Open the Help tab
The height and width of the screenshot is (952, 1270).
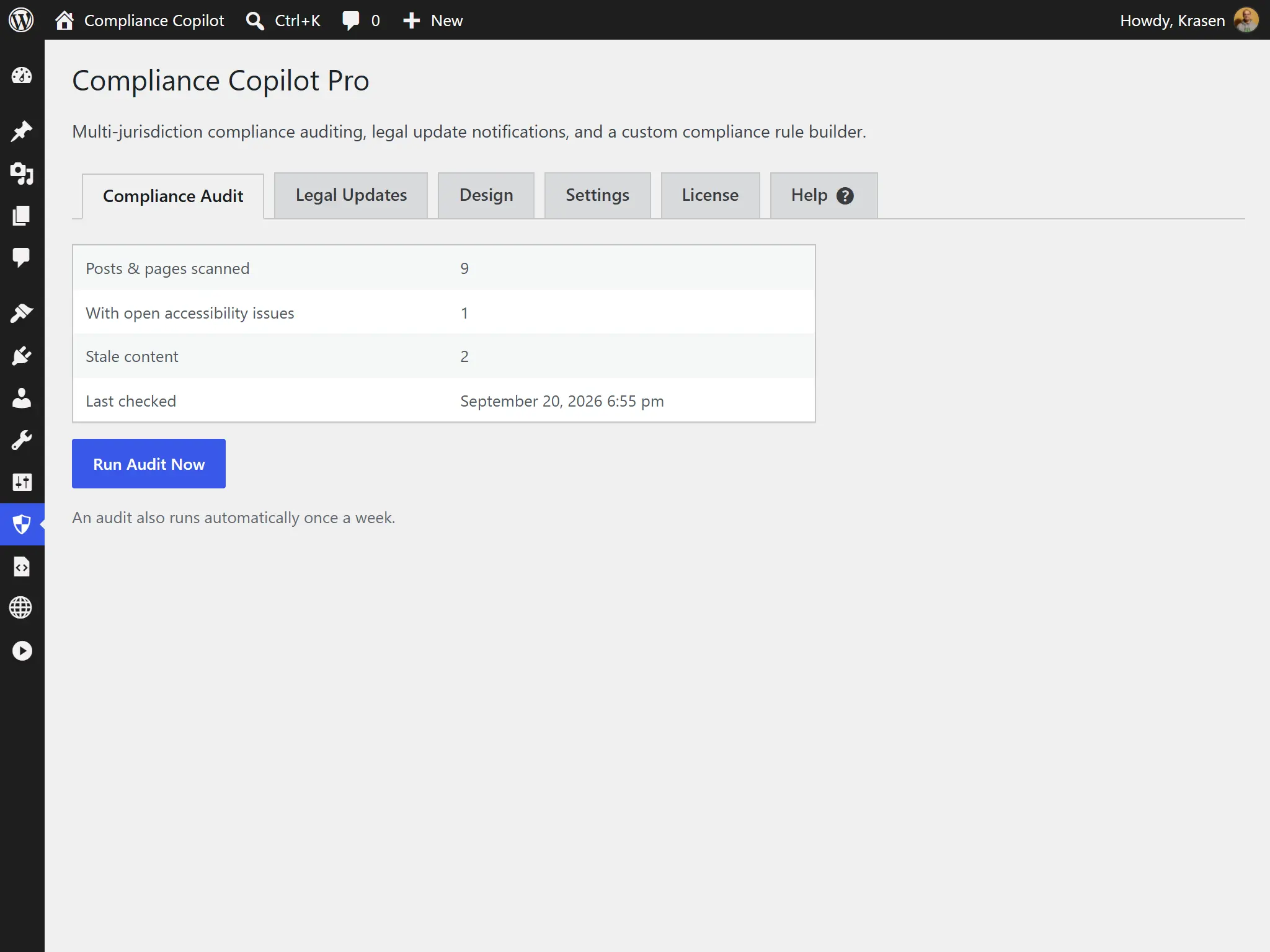coord(824,195)
